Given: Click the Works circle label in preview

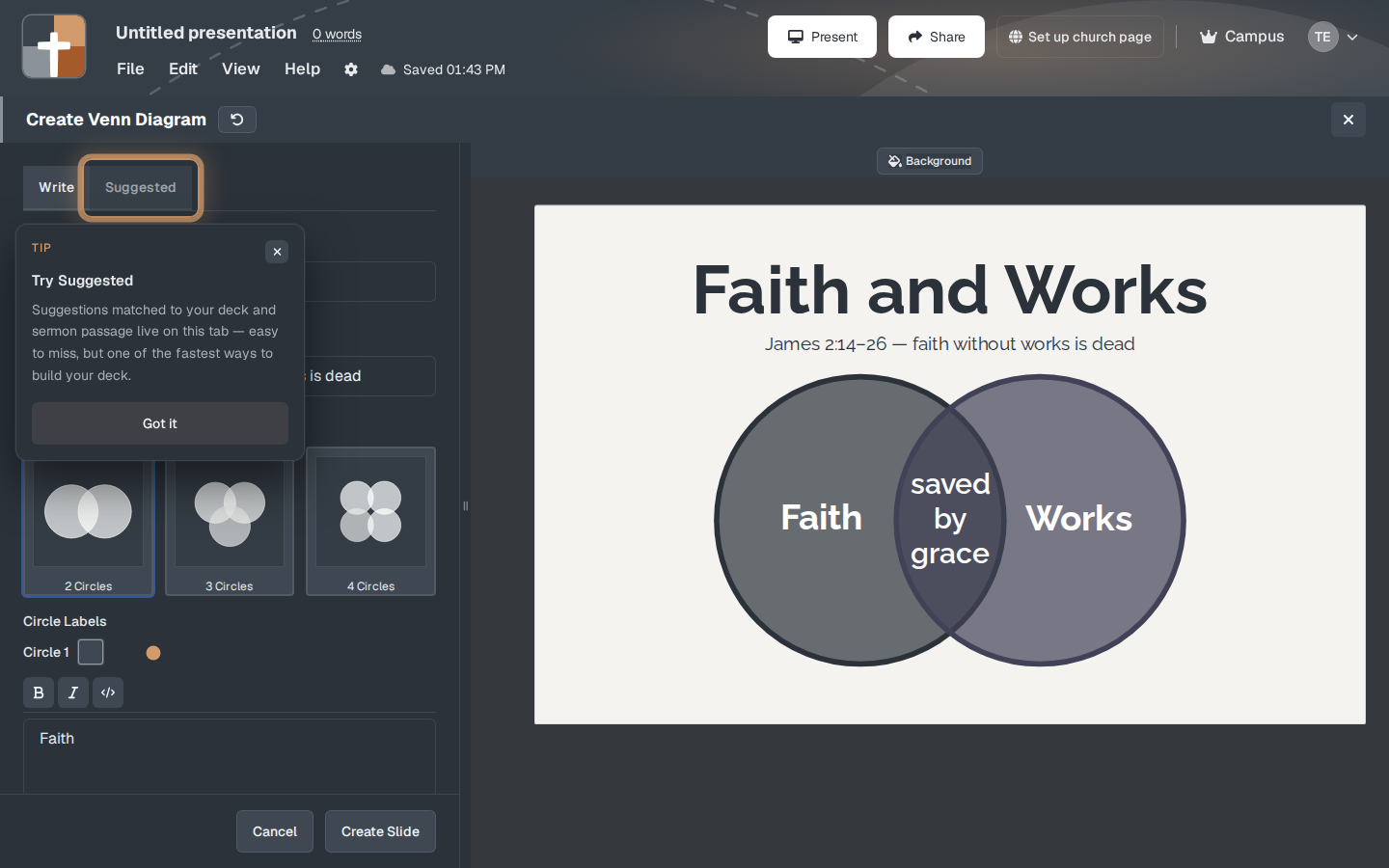Looking at the screenshot, I should click(1079, 518).
